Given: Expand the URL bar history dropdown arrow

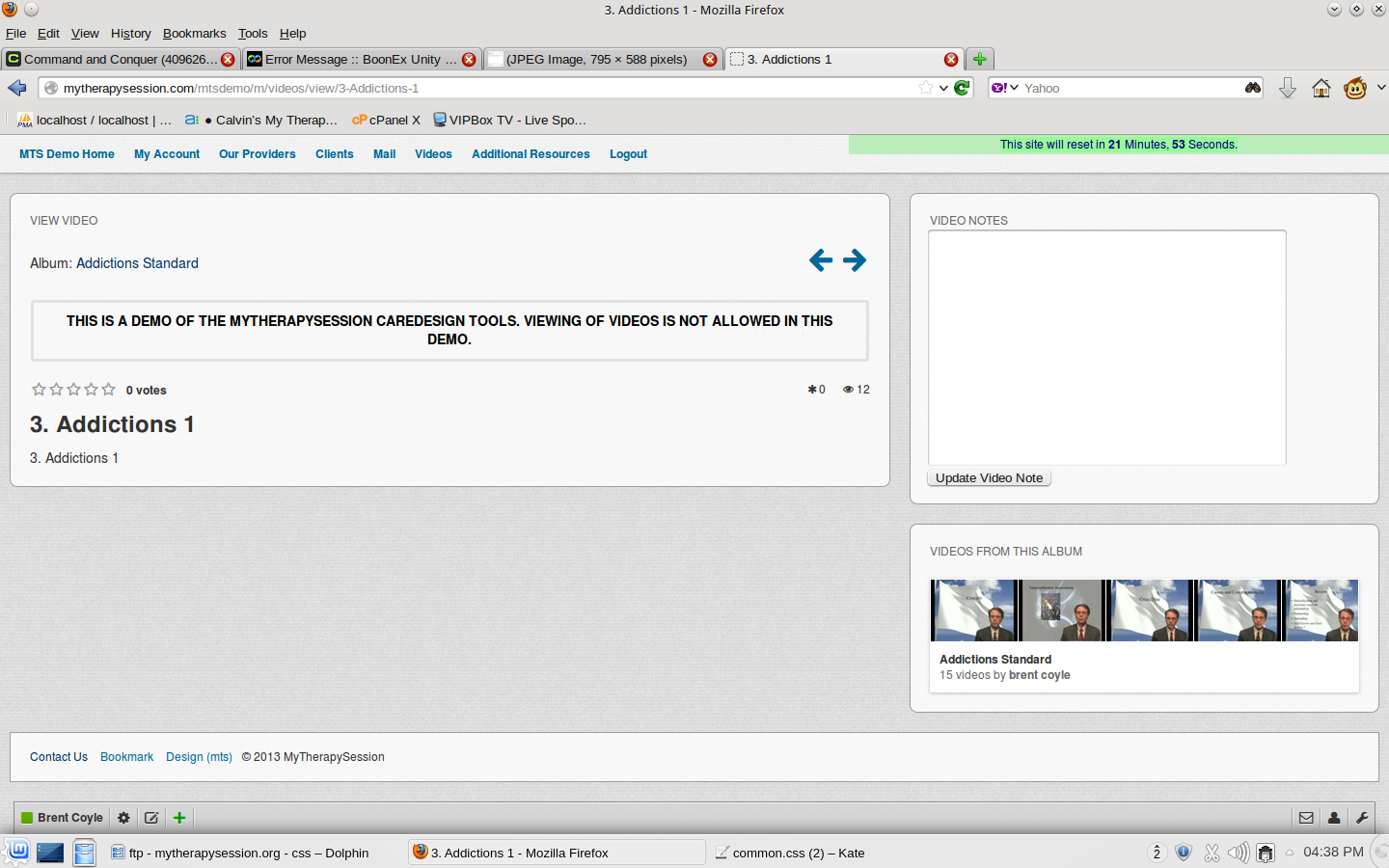Looking at the screenshot, I should click(x=943, y=88).
